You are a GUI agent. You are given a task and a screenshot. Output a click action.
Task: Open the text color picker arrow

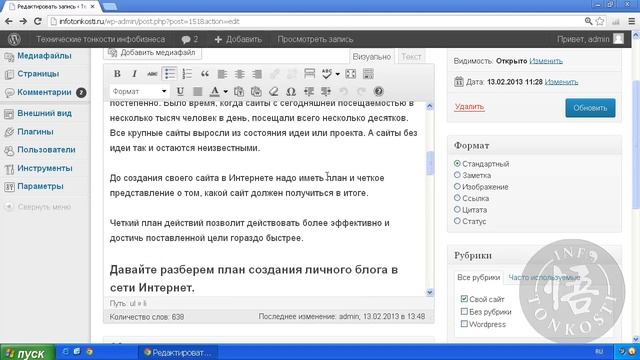[x=225, y=91]
